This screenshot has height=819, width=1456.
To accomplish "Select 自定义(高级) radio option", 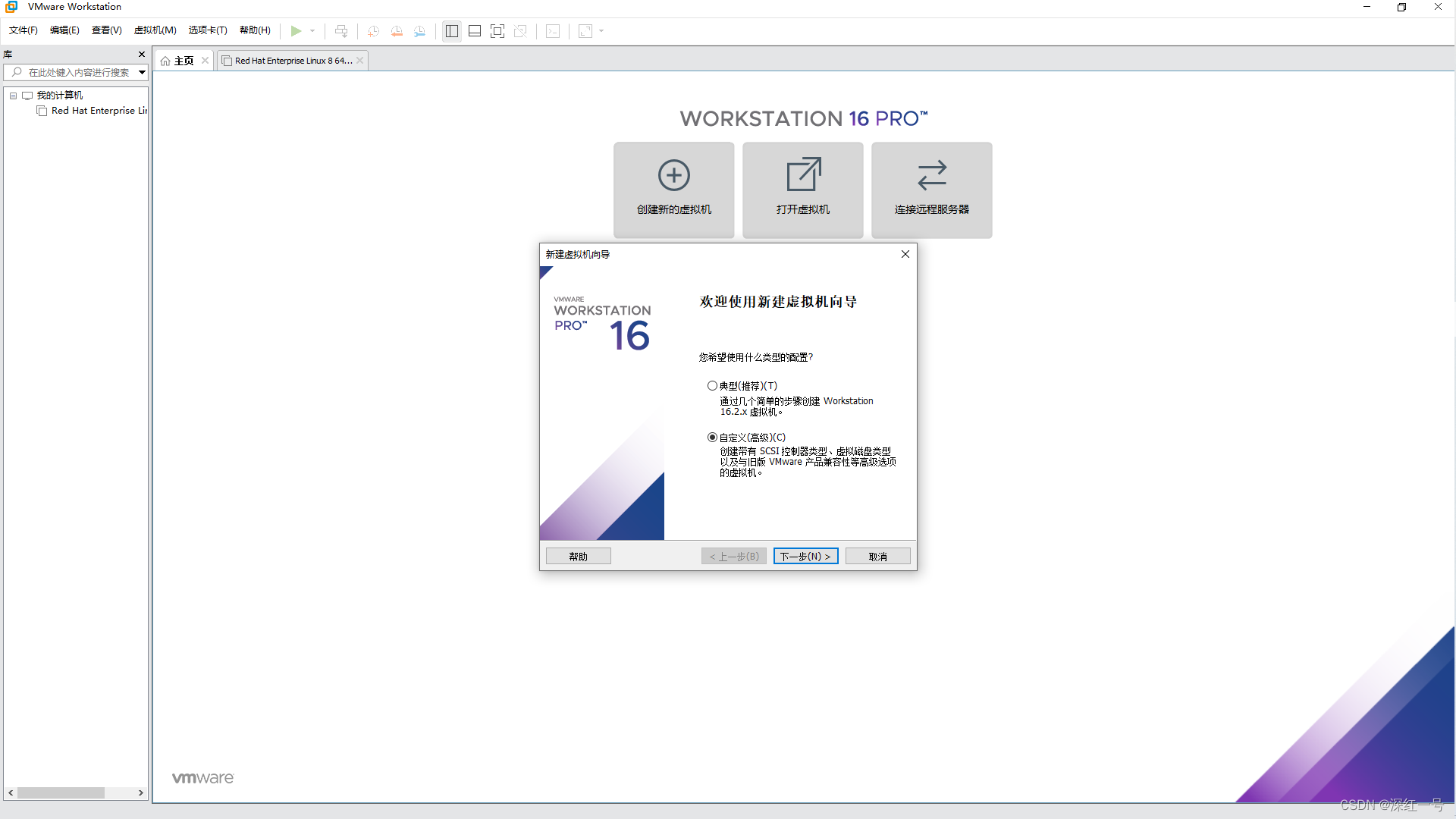I will pyautogui.click(x=712, y=438).
